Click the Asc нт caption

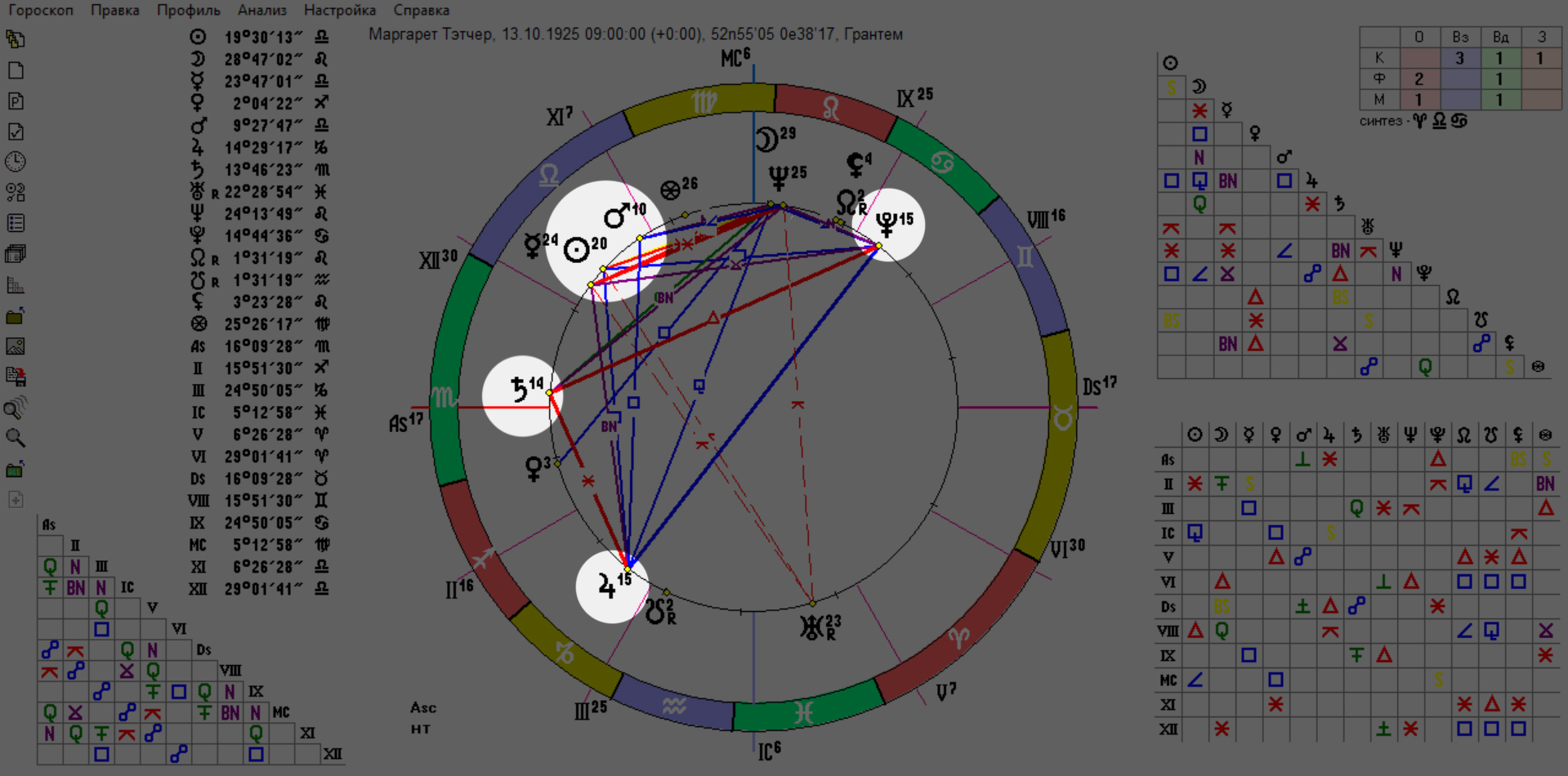423,718
